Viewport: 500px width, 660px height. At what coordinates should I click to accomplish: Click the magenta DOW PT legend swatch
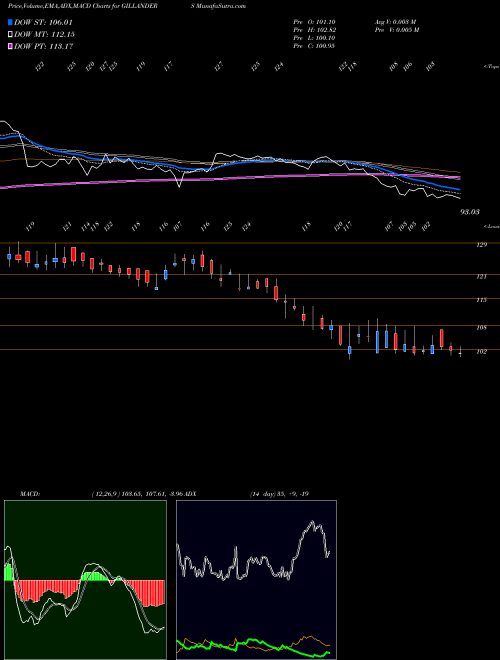(x=10, y=46)
